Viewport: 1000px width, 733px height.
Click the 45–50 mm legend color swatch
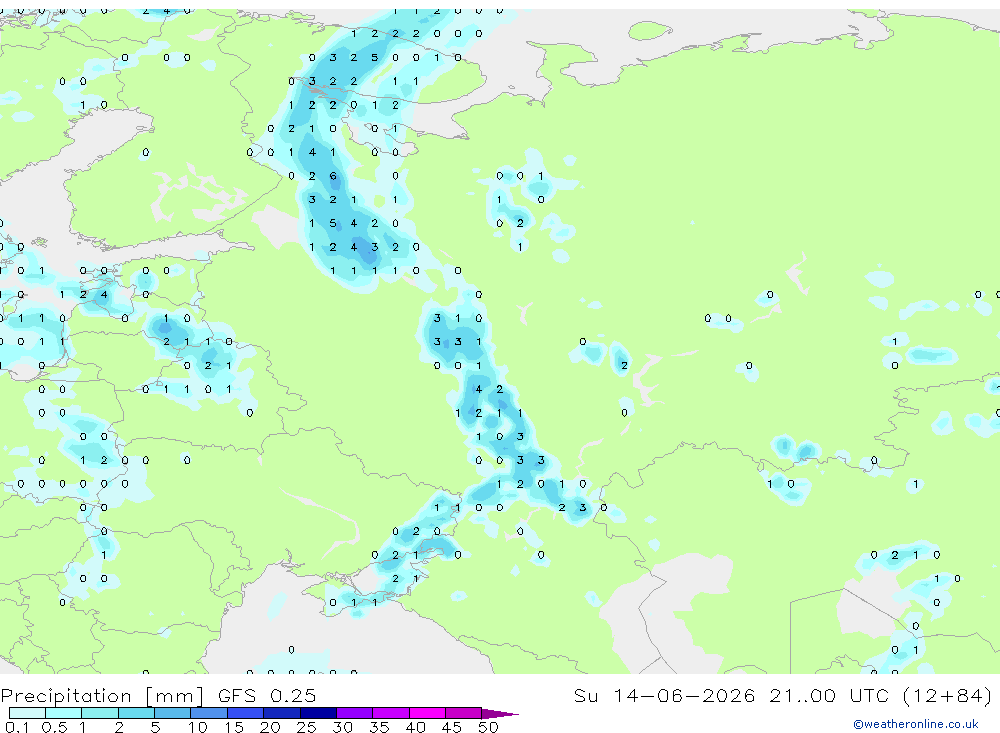tap(464, 713)
